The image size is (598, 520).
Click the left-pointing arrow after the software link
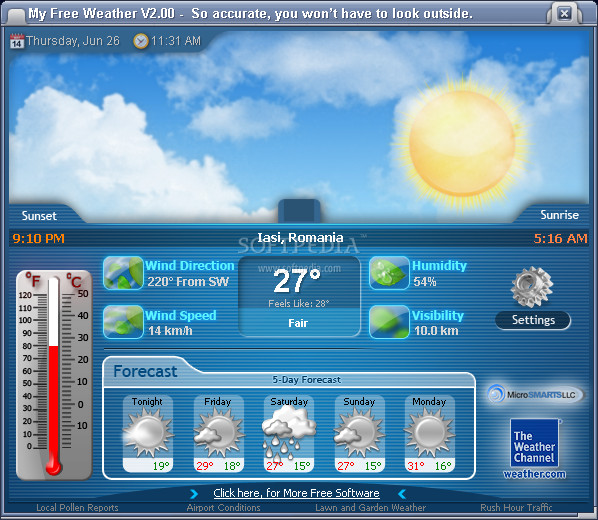[x=402, y=494]
